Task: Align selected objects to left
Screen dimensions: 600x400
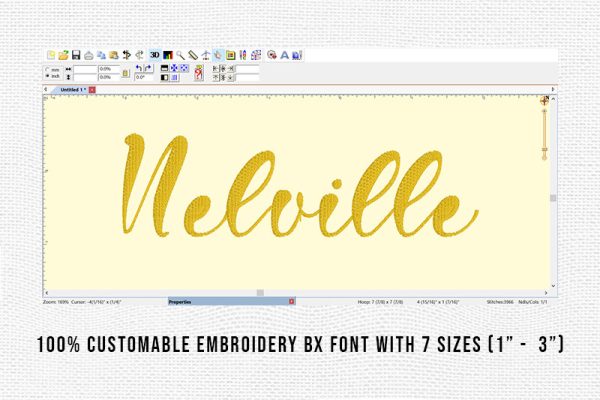Action: (x=215, y=69)
